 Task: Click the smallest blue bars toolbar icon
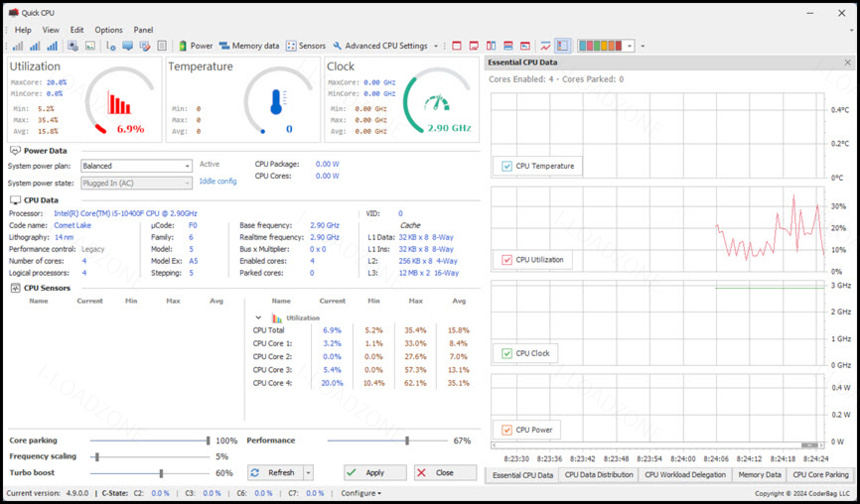[x=18, y=46]
